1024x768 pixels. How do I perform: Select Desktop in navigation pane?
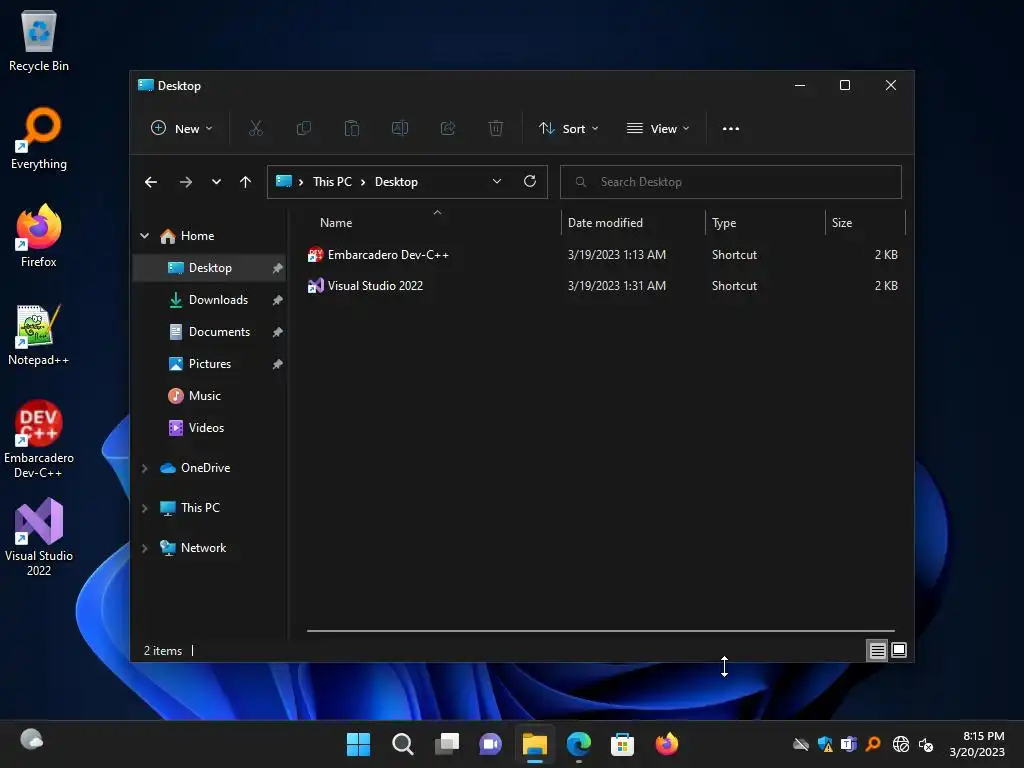[x=209, y=268]
